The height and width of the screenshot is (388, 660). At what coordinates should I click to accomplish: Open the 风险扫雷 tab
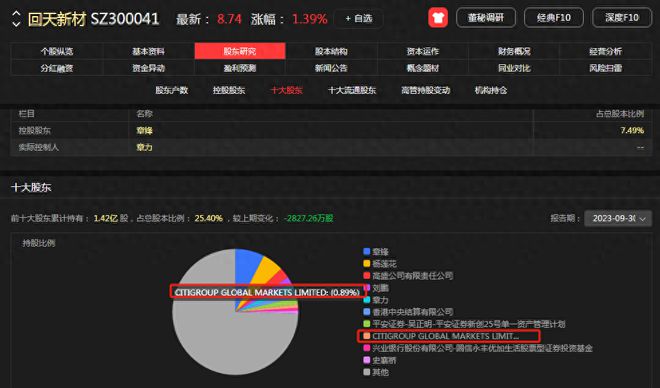tap(605, 68)
